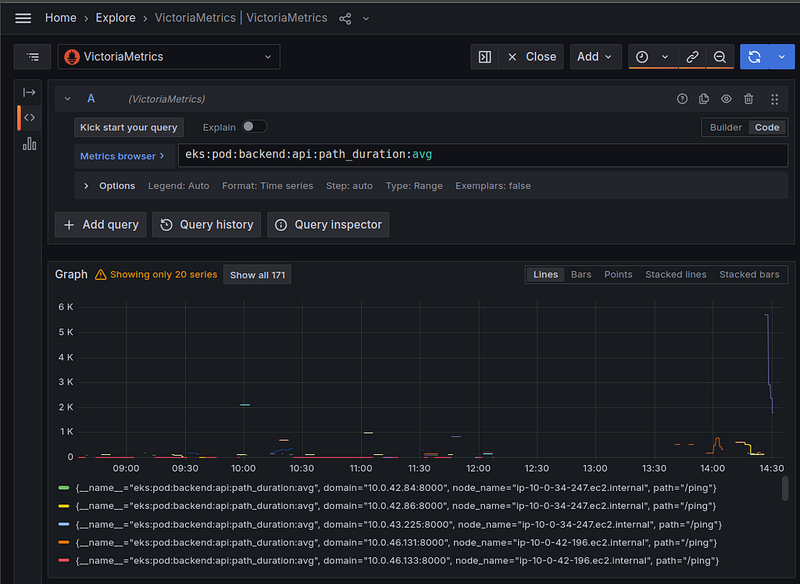
Task: Click the green legend series color swatch
Action: coord(64,488)
